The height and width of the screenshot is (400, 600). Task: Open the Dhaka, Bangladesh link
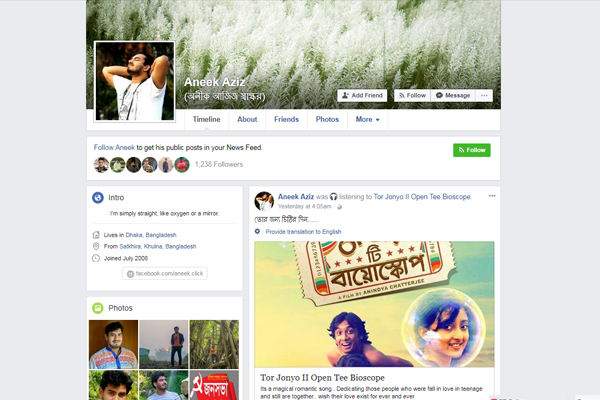point(151,235)
